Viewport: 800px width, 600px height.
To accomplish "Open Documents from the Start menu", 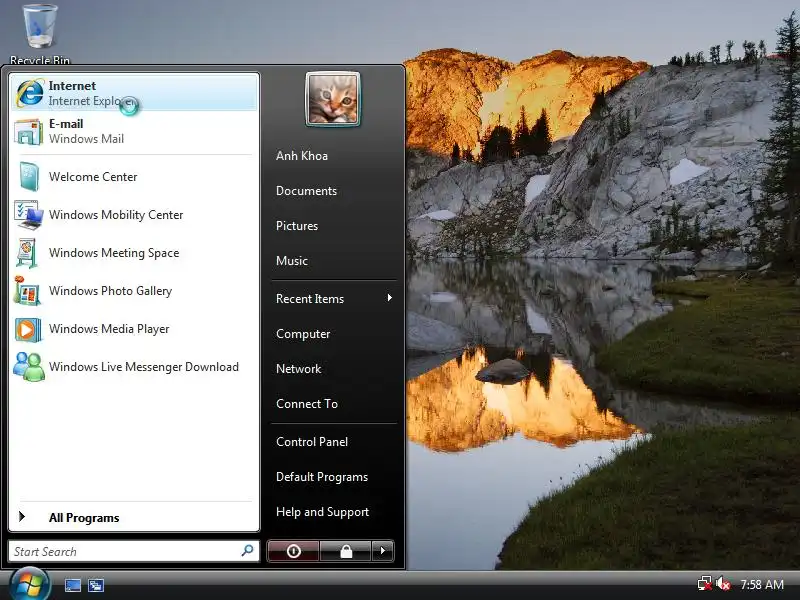I will [x=307, y=191].
